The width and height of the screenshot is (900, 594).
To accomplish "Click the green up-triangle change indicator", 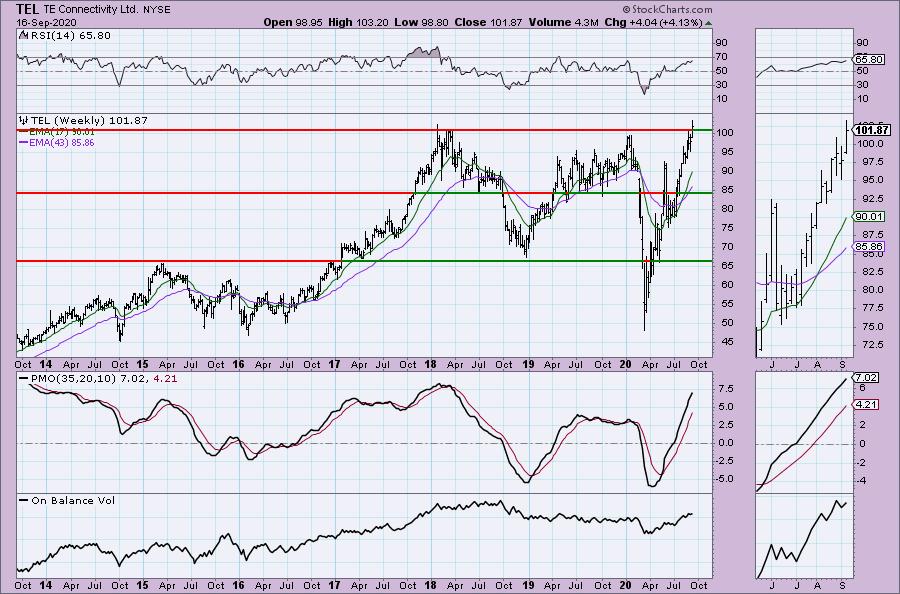I will 709,23.
